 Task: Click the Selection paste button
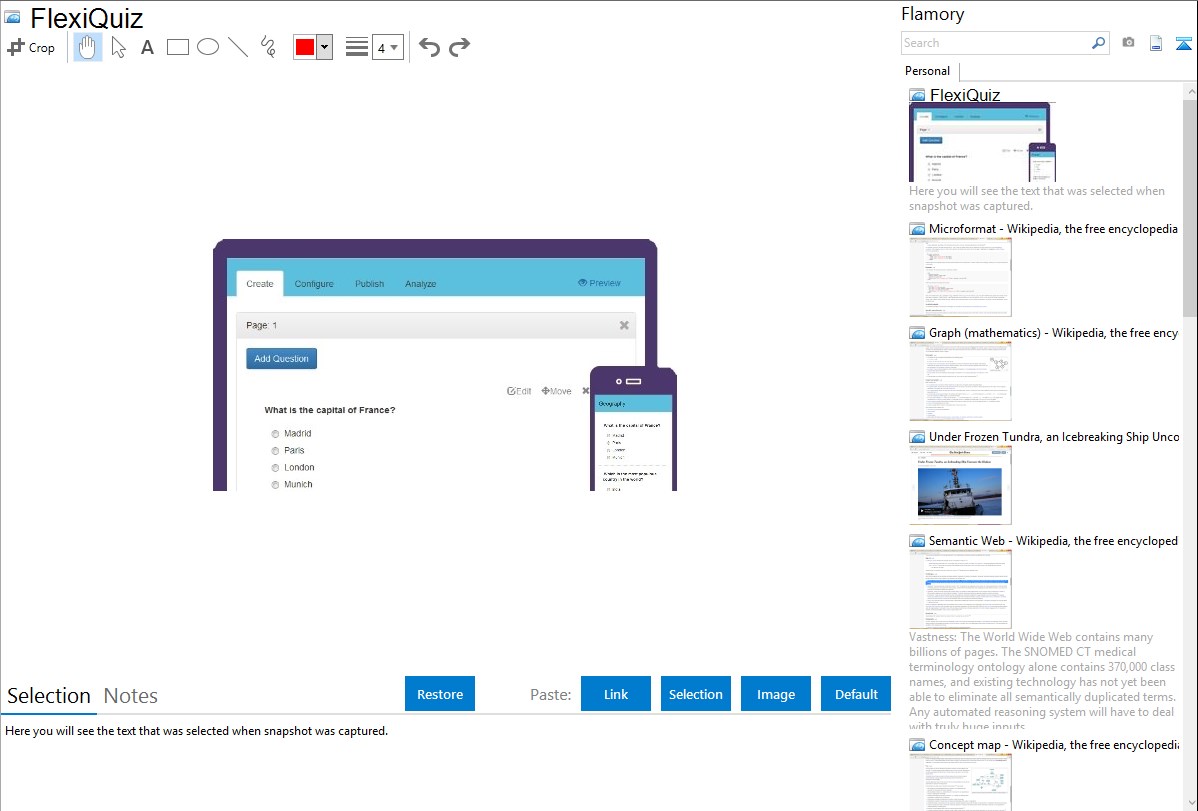point(696,694)
